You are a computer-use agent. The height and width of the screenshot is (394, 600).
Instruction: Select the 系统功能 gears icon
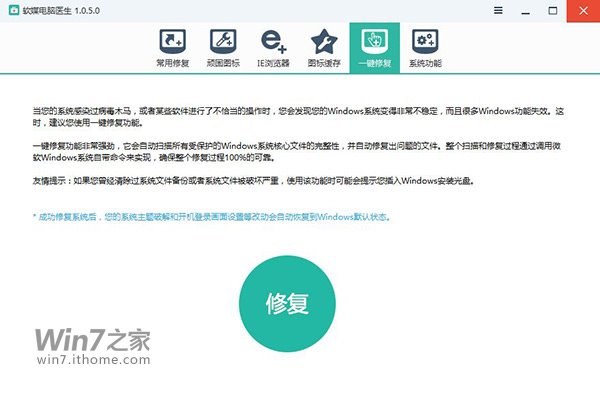[425, 41]
